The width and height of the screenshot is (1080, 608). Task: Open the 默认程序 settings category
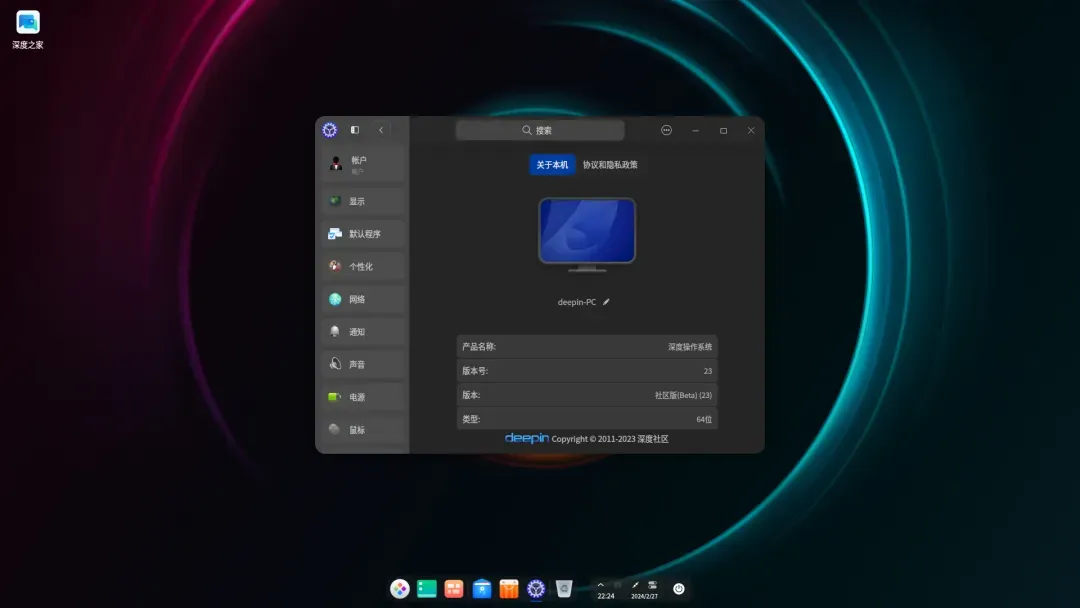pyautogui.click(x=362, y=234)
